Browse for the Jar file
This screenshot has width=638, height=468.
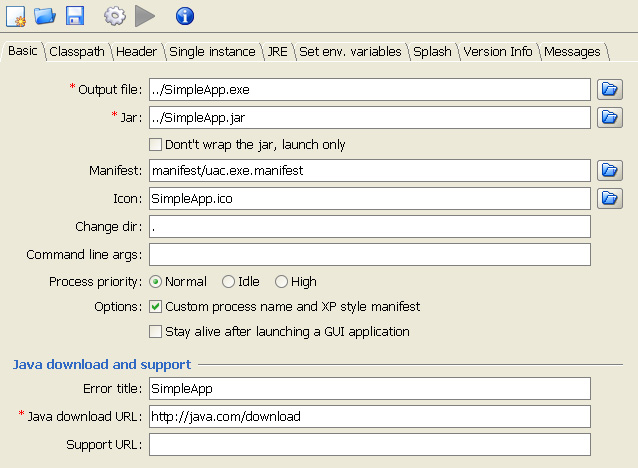click(609, 117)
